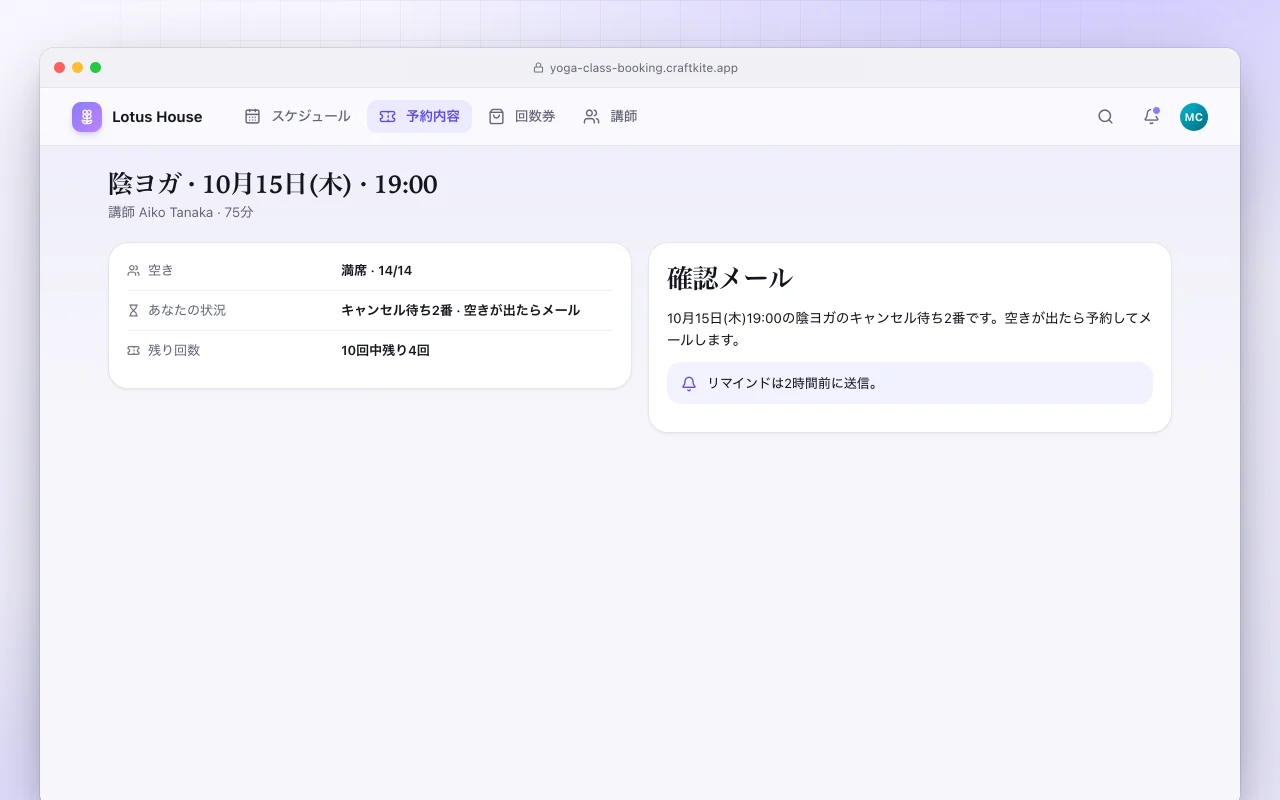Click the calendar icon beside スケジュール

(253, 116)
